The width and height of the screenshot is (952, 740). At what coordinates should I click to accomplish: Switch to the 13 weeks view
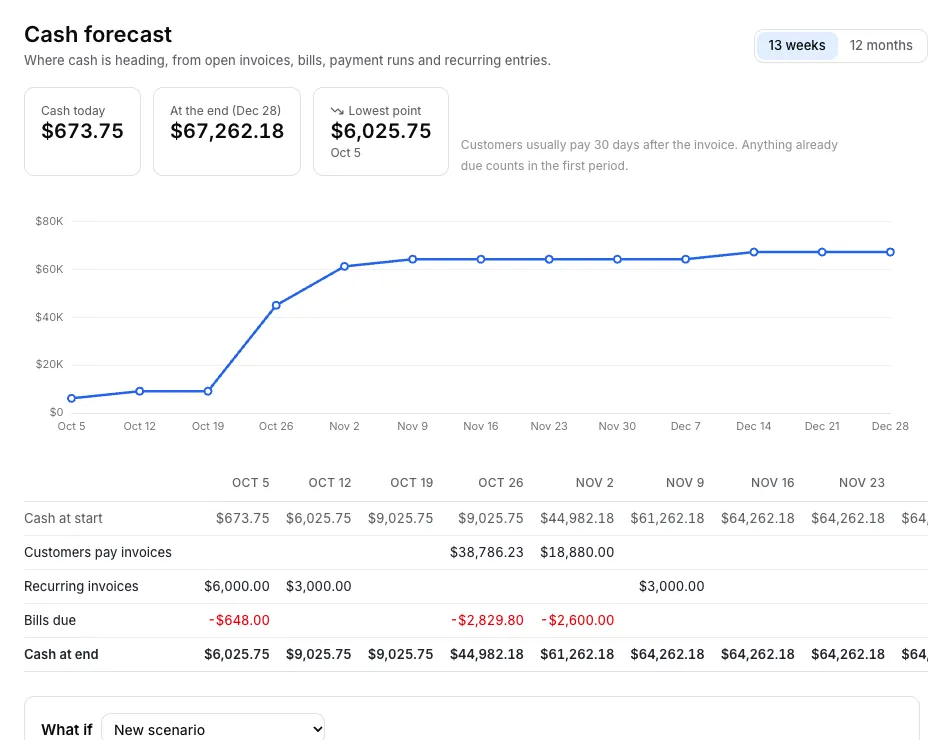click(x=797, y=46)
